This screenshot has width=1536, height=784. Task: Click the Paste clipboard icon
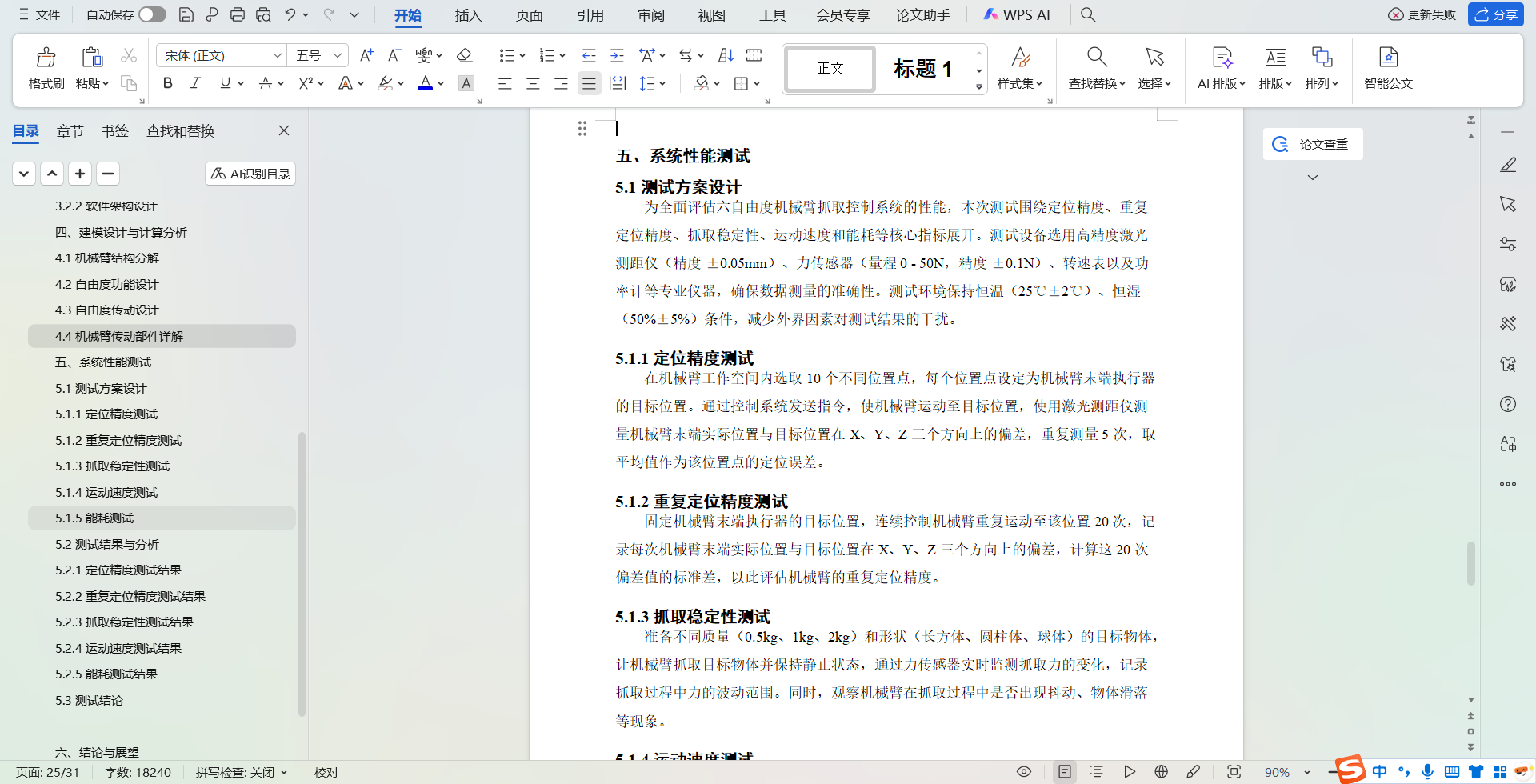click(x=92, y=57)
